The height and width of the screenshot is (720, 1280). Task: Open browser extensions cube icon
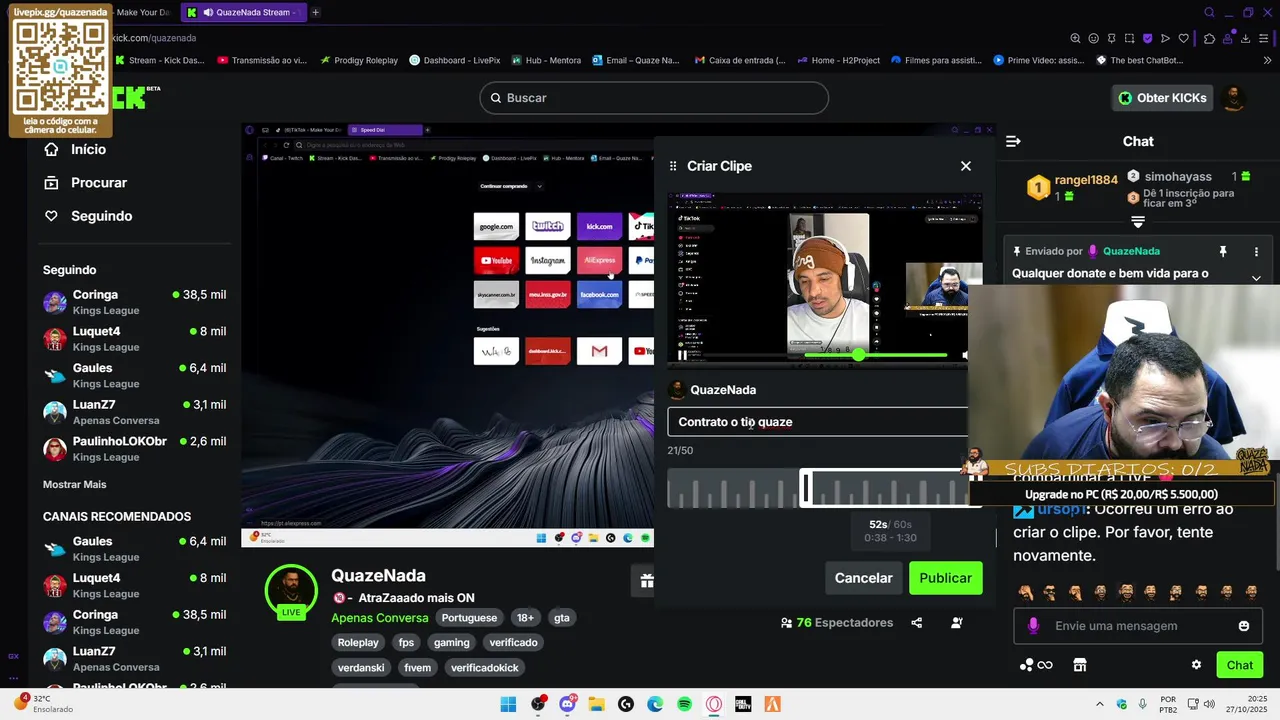point(1209,38)
